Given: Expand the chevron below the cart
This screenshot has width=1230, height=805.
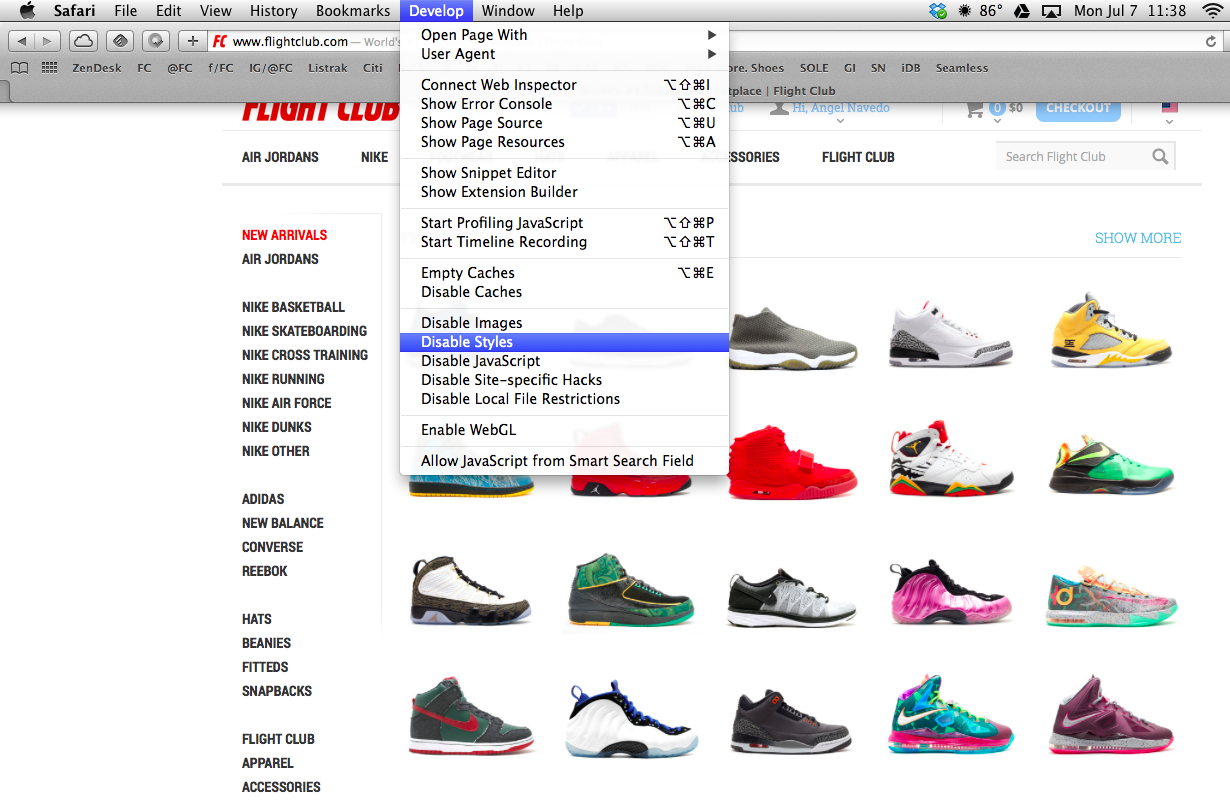Looking at the screenshot, I should click(x=997, y=122).
